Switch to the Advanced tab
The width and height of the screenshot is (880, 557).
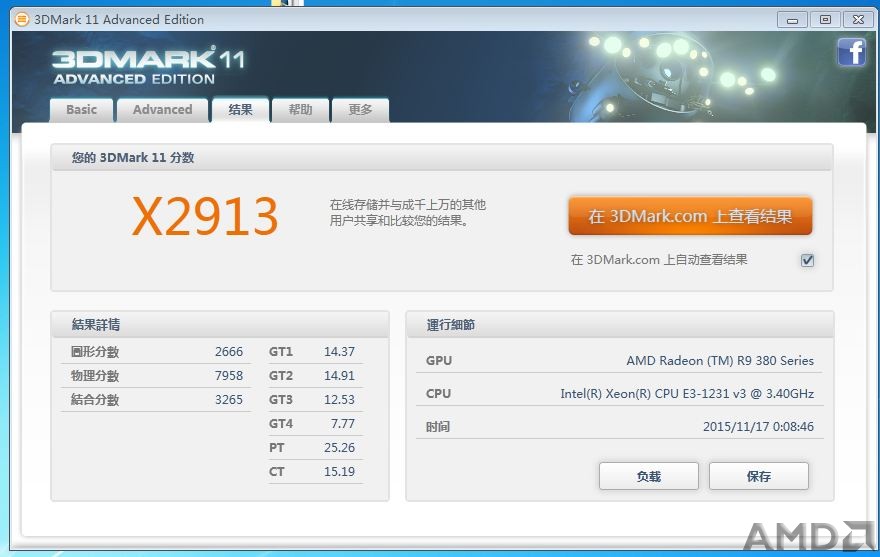[162, 110]
